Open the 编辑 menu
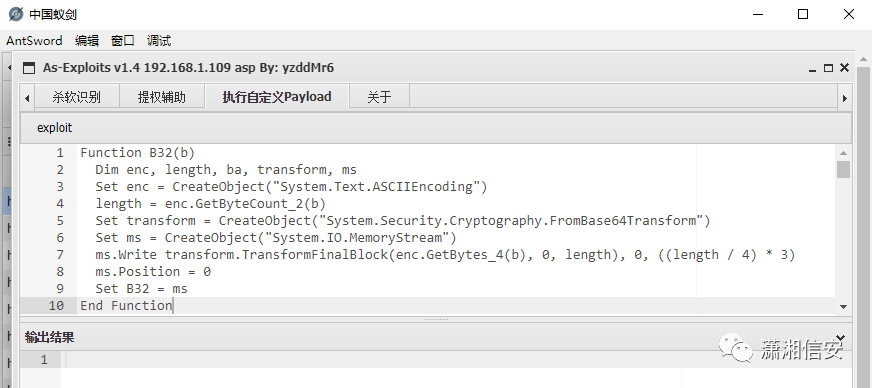Viewport: 872px width, 388px height. pos(87,41)
